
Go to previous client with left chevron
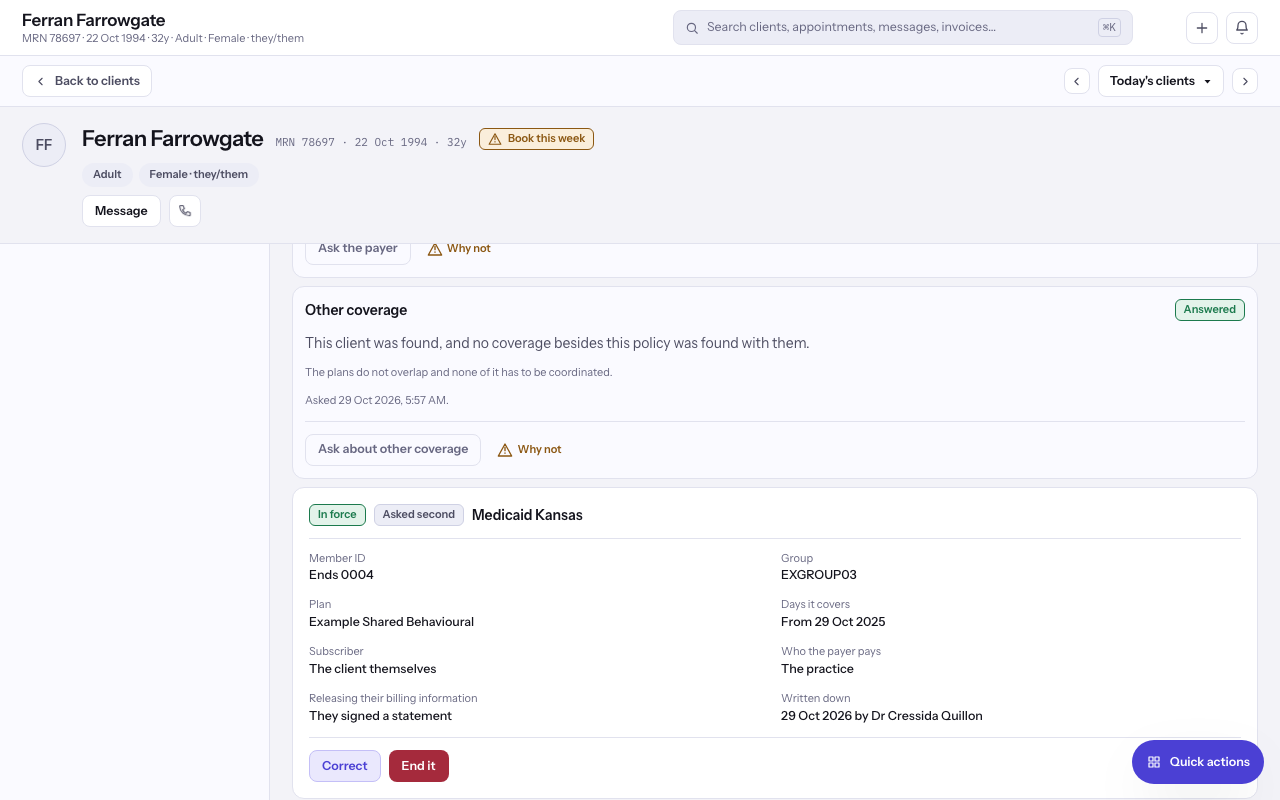(1077, 81)
